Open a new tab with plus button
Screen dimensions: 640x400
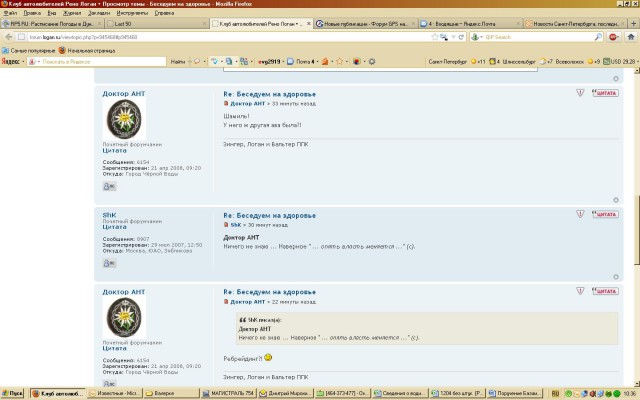[x=634, y=24]
